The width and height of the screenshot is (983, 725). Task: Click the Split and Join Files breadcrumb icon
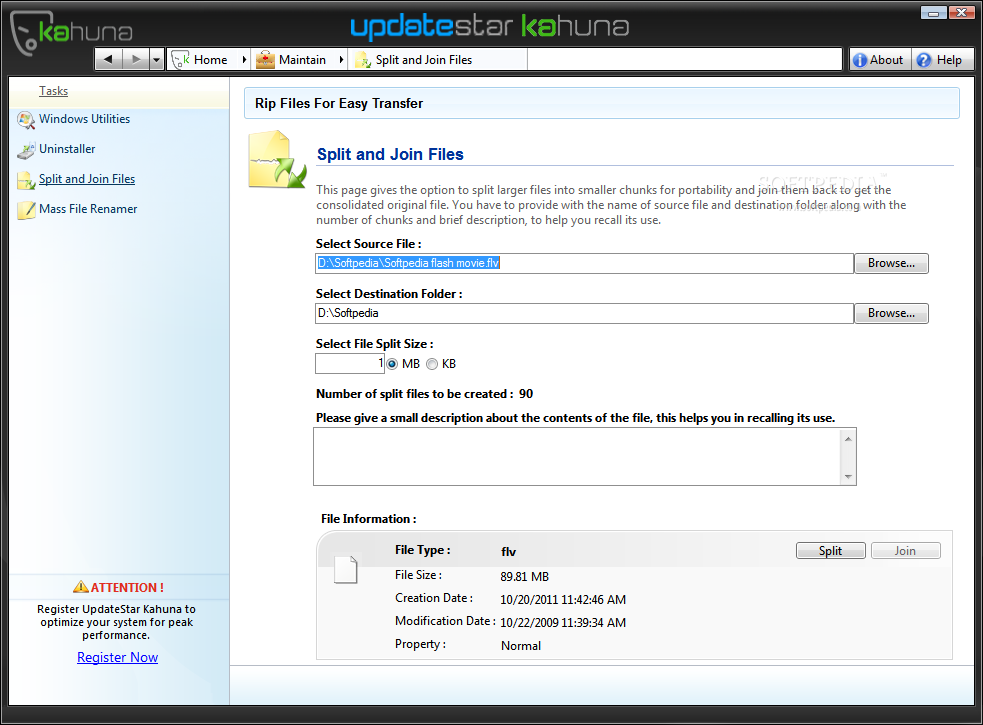(362, 60)
